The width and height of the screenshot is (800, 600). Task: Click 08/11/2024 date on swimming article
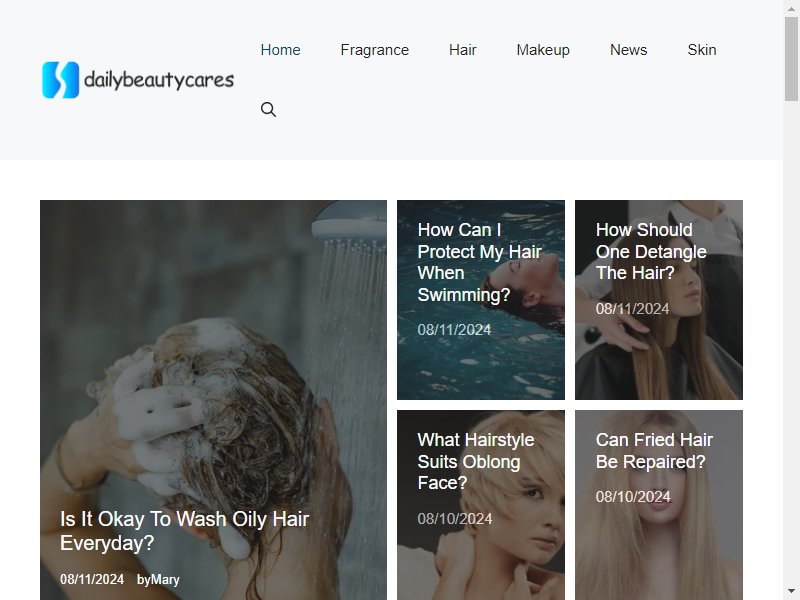454,330
